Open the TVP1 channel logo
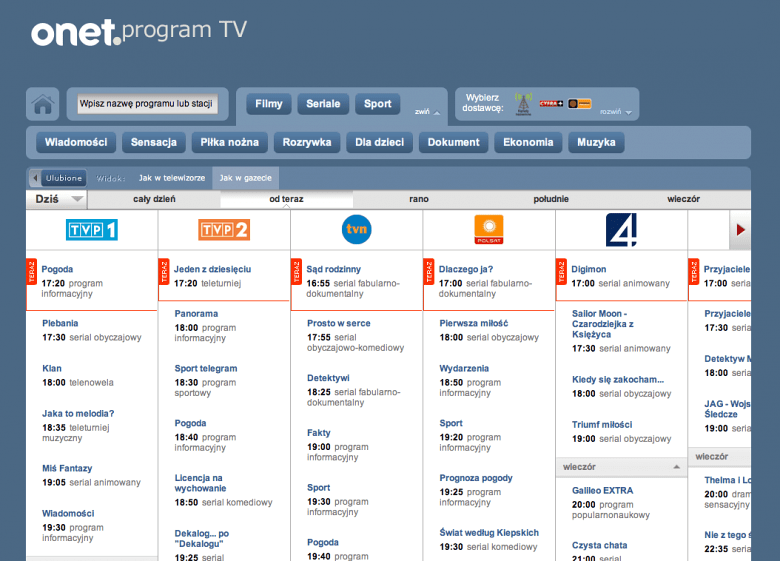The image size is (780, 561). click(92, 230)
